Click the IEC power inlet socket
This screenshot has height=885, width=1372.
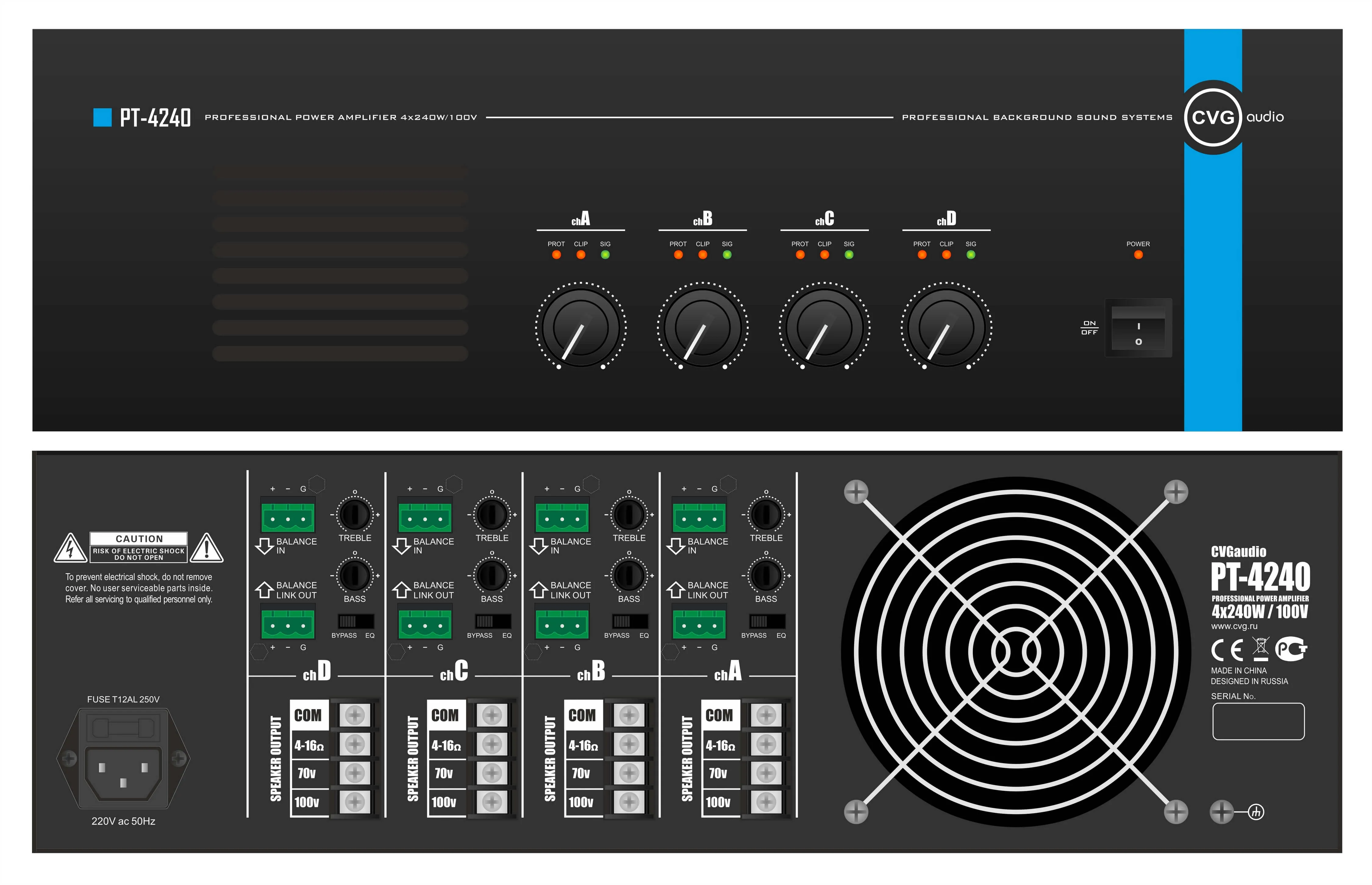tap(123, 773)
